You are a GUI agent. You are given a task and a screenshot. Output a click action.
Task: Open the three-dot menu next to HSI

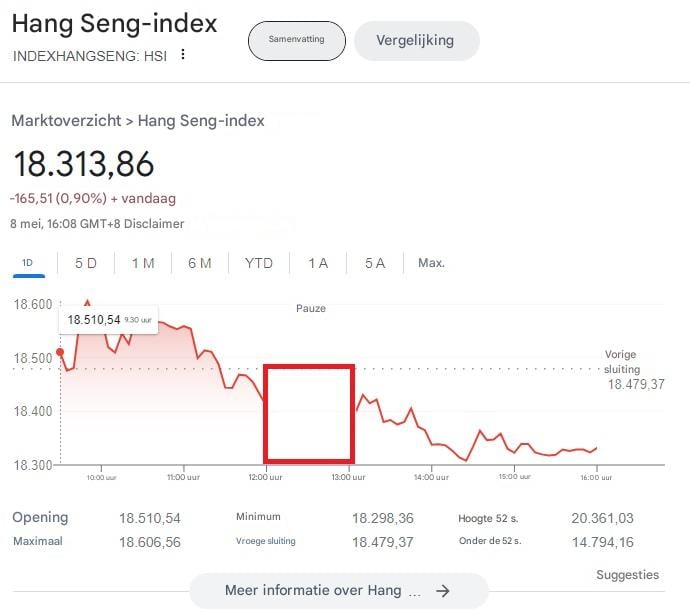click(x=182, y=55)
